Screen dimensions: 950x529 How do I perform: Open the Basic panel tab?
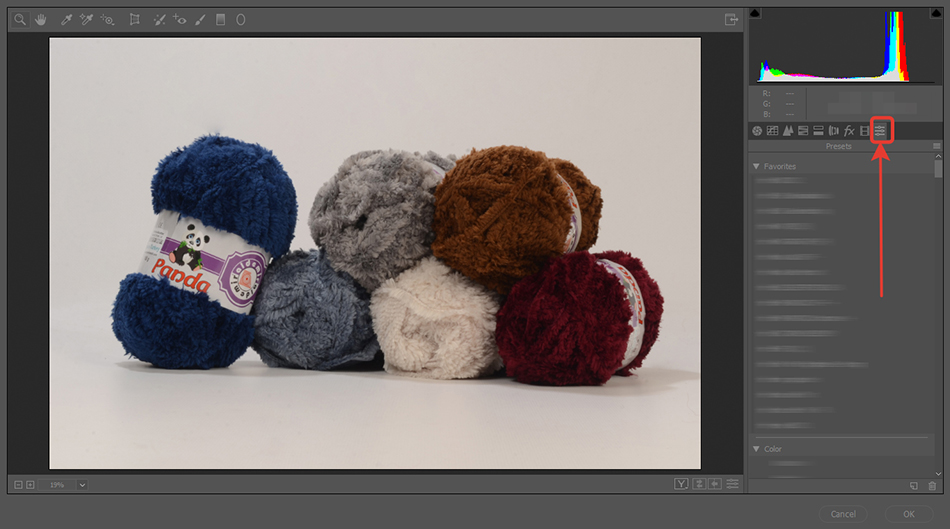pos(757,130)
